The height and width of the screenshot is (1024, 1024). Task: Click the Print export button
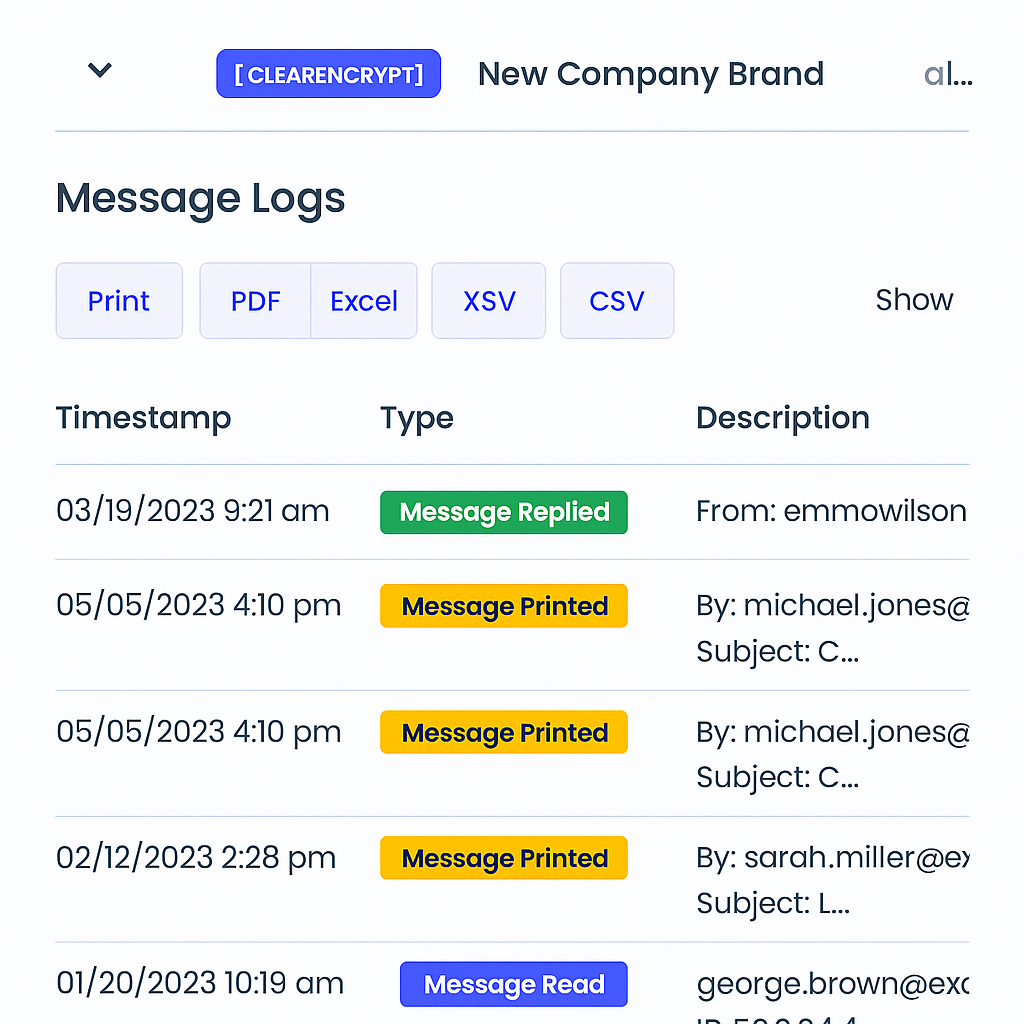point(119,300)
